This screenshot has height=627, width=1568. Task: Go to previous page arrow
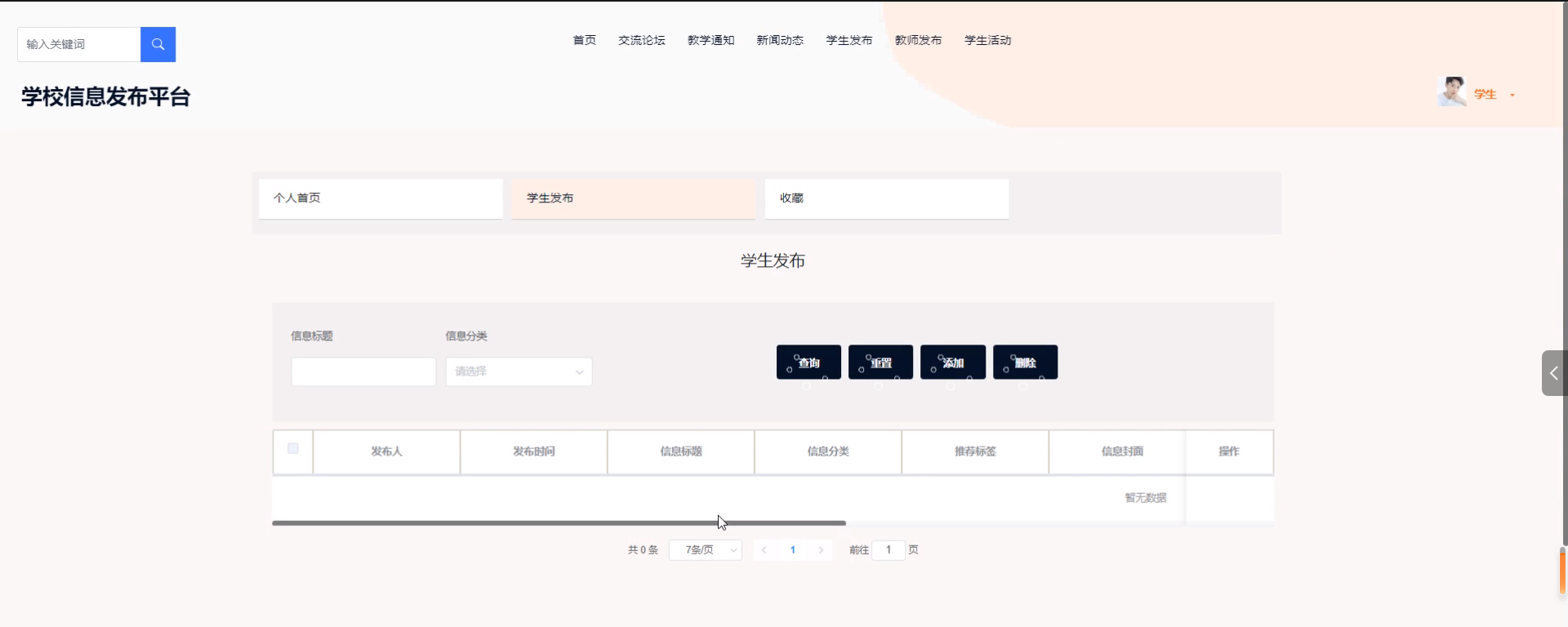(x=764, y=550)
